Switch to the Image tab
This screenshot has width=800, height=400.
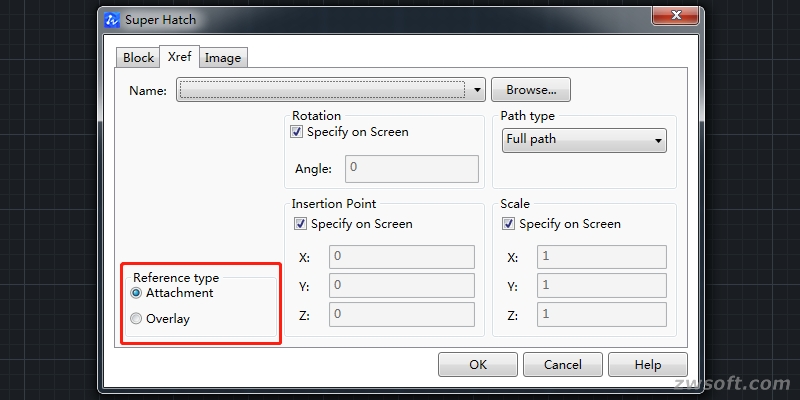[x=223, y=58]
